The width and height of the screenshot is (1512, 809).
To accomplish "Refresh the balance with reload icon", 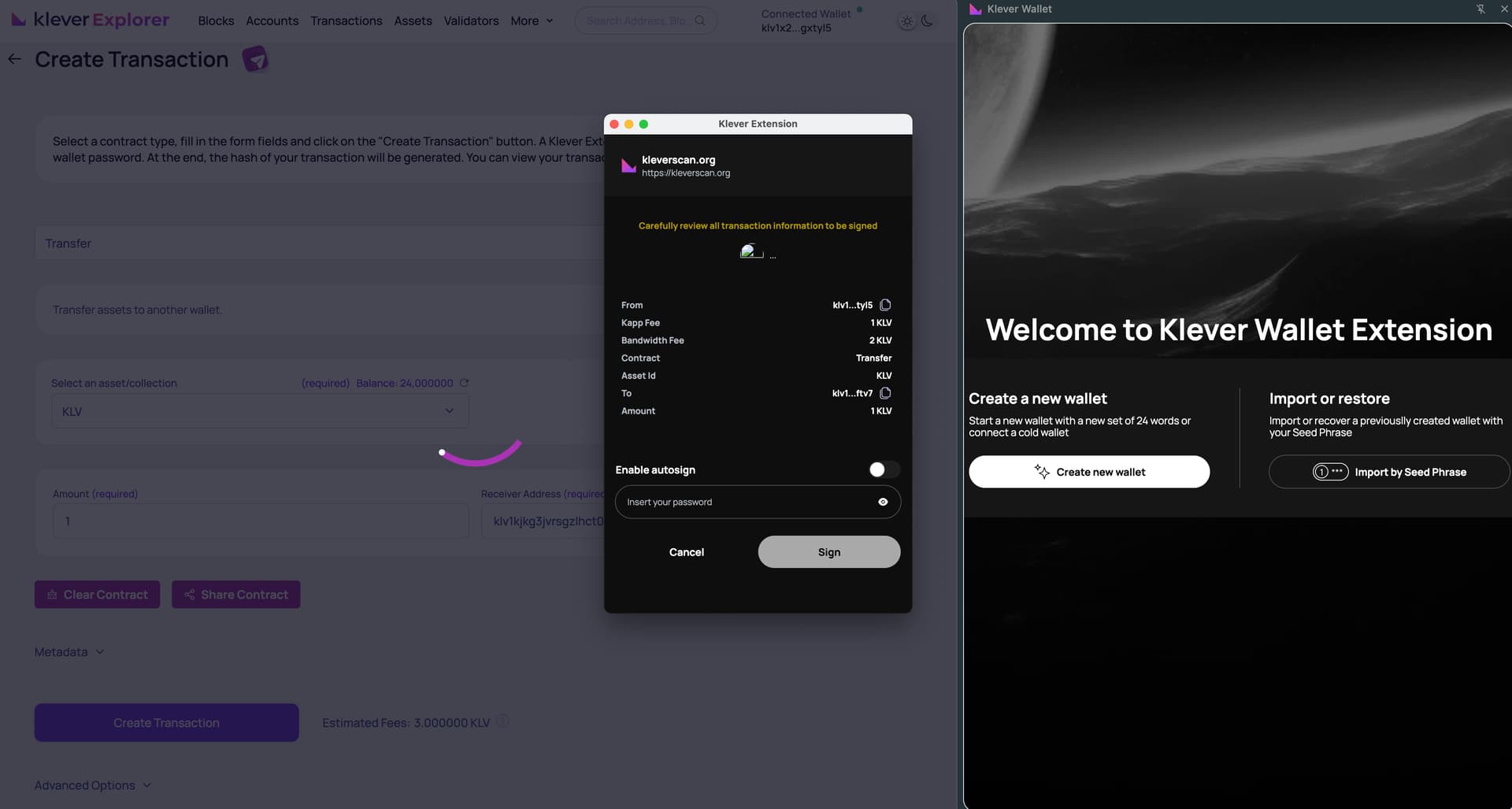I will pyautogui.click(x=464, y=383).
